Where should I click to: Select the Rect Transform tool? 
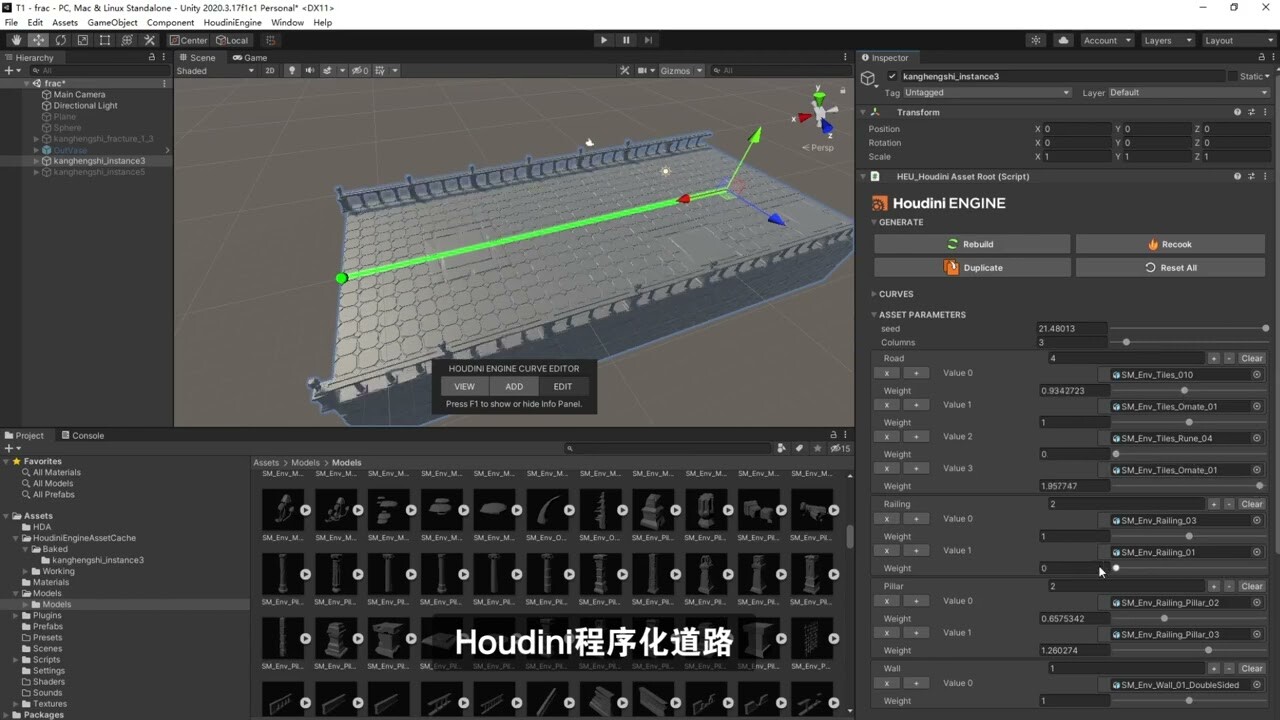coord(105,40)
